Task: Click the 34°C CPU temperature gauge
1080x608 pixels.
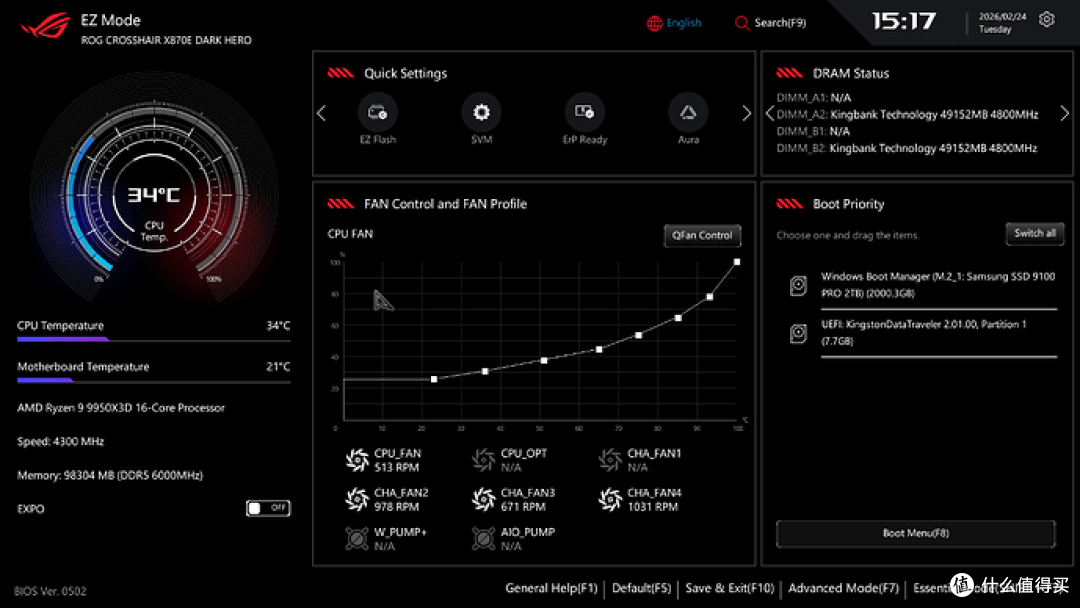Action: pos(154,196)
